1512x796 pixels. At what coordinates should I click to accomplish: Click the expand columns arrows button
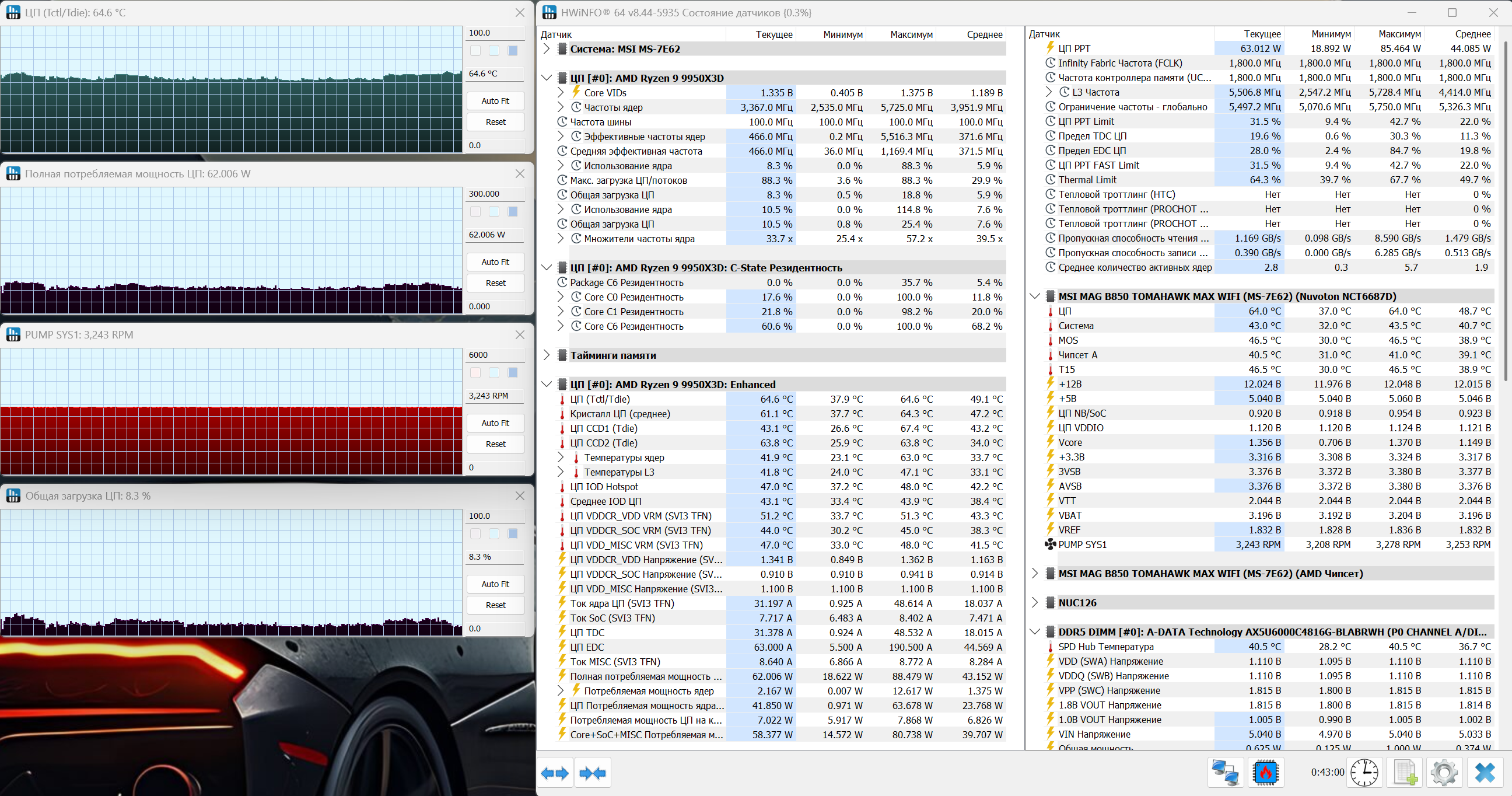click(555, 773)
